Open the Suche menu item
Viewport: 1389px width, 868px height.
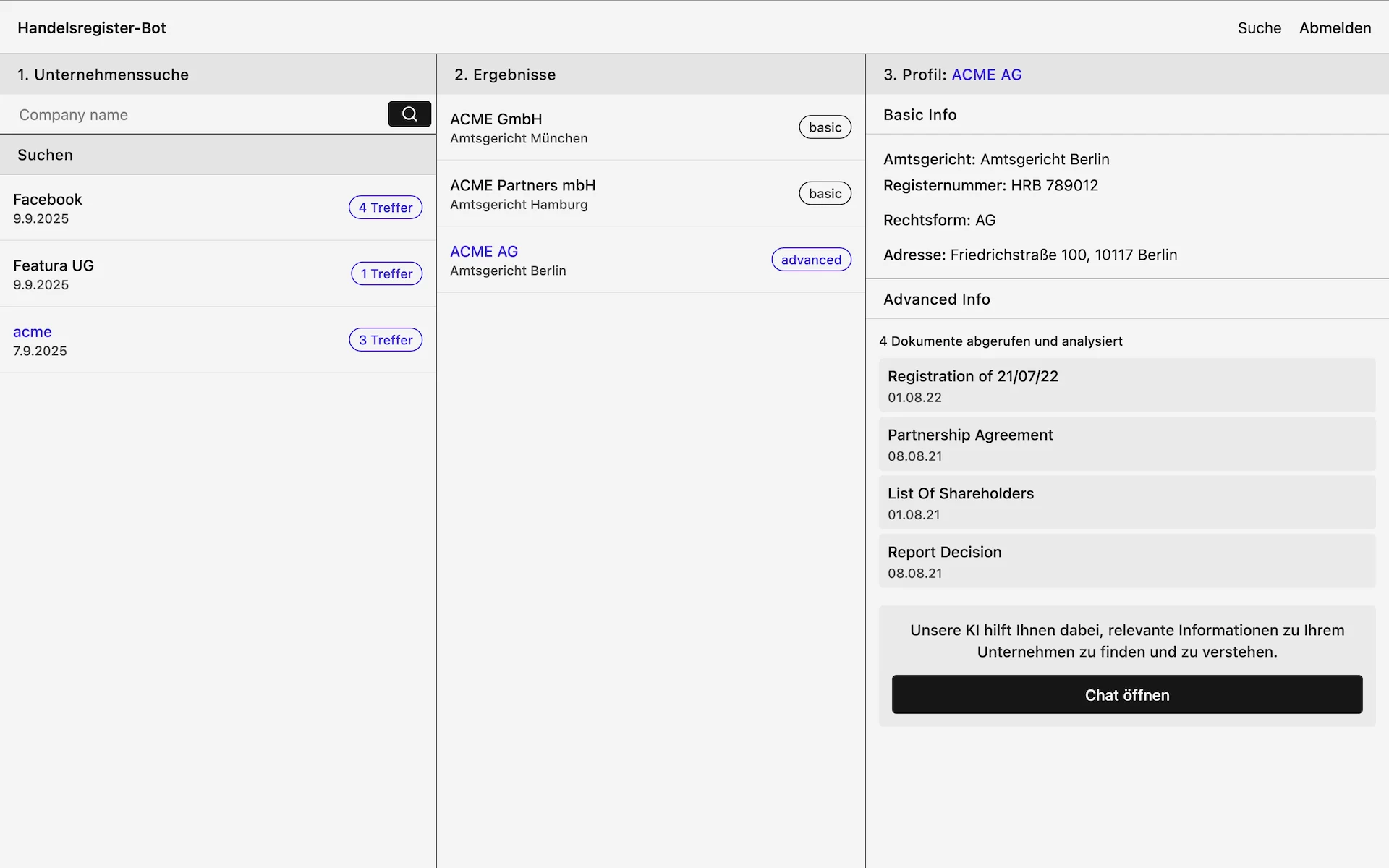[x=1259, y=28]
